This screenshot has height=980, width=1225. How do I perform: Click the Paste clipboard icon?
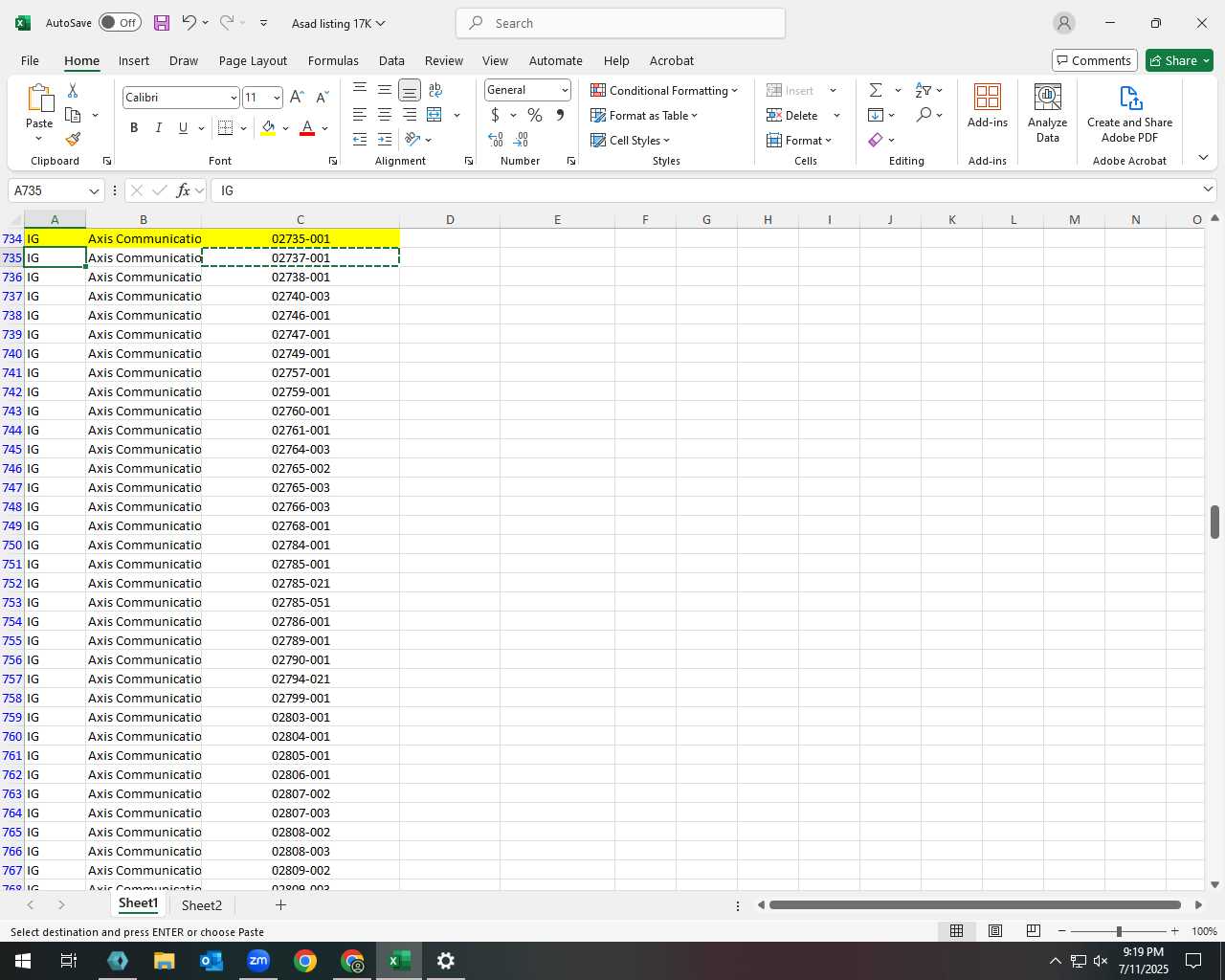click(x=39, y=99)
